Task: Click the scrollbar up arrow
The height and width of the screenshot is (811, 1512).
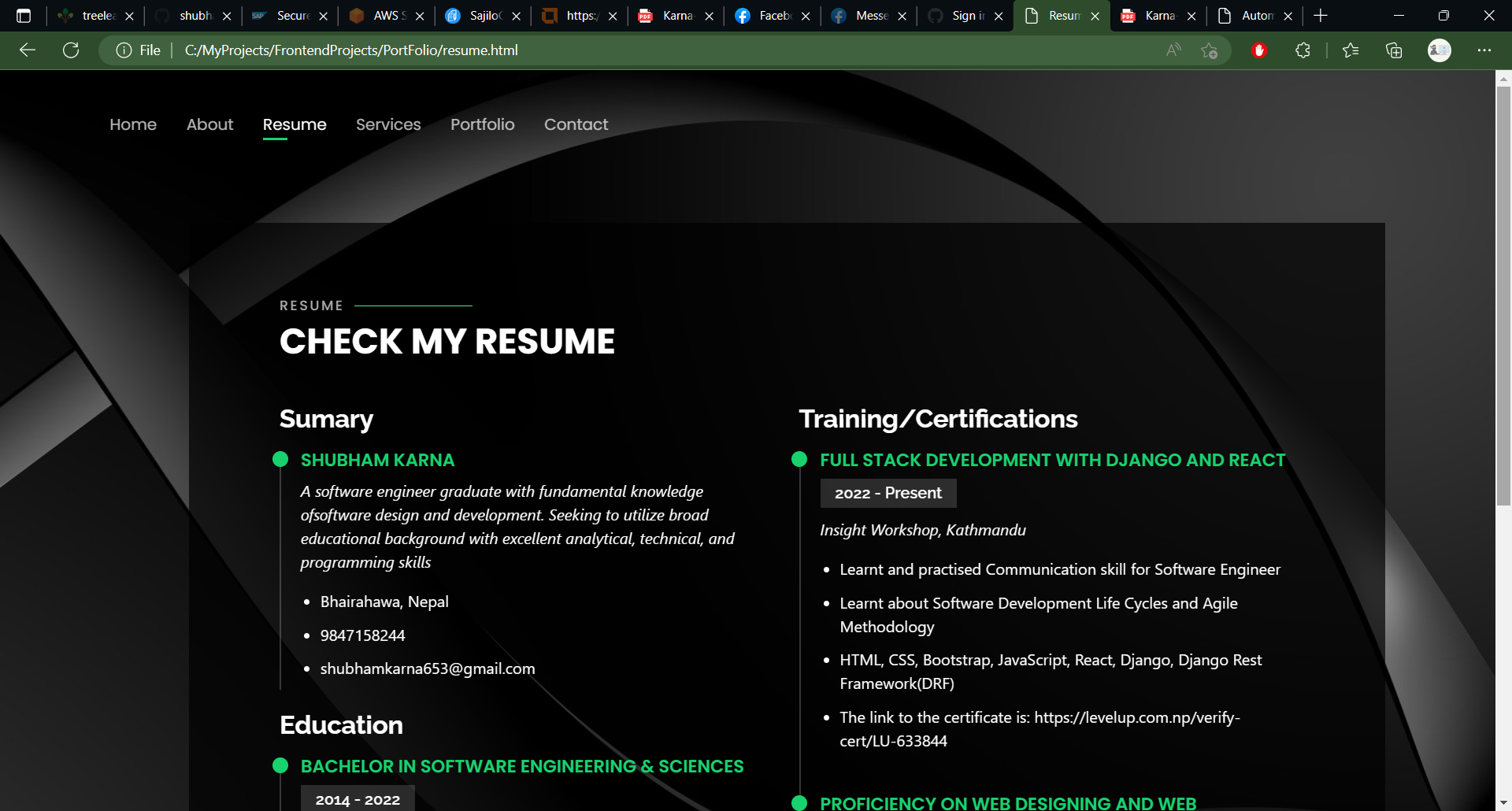Action: pos(1503,79)
